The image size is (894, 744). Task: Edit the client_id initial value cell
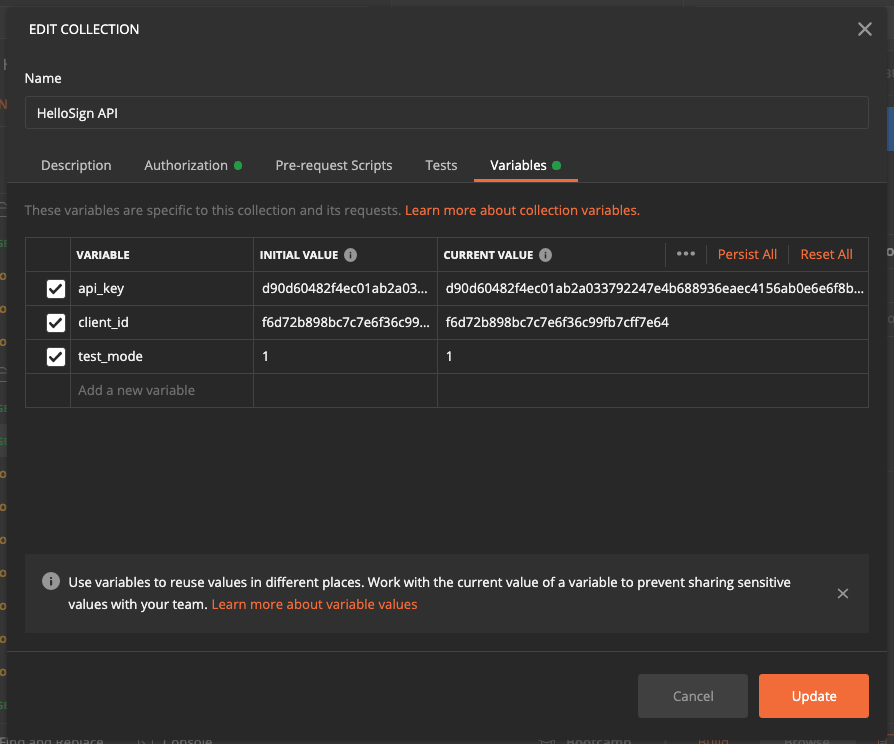[x=345, y=323]
